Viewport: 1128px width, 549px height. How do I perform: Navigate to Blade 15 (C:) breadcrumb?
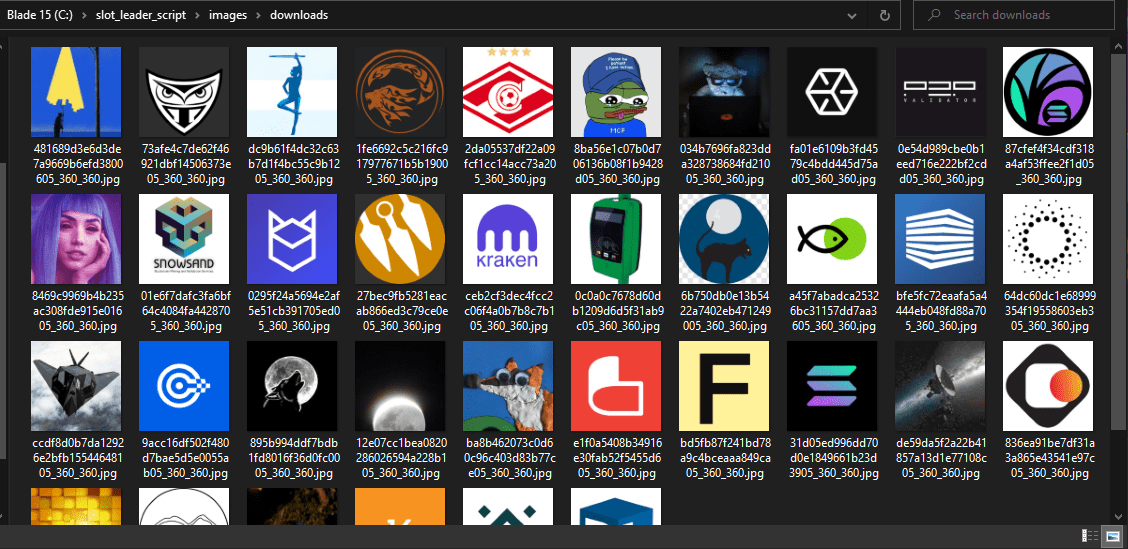(x=40, y=15)
